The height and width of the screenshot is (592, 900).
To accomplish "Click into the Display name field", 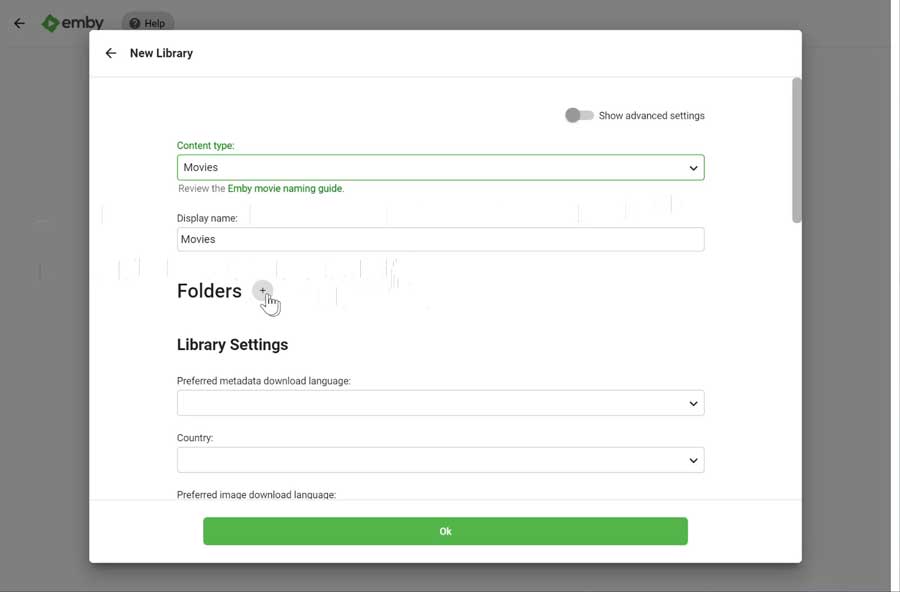I will click(440, 239).
